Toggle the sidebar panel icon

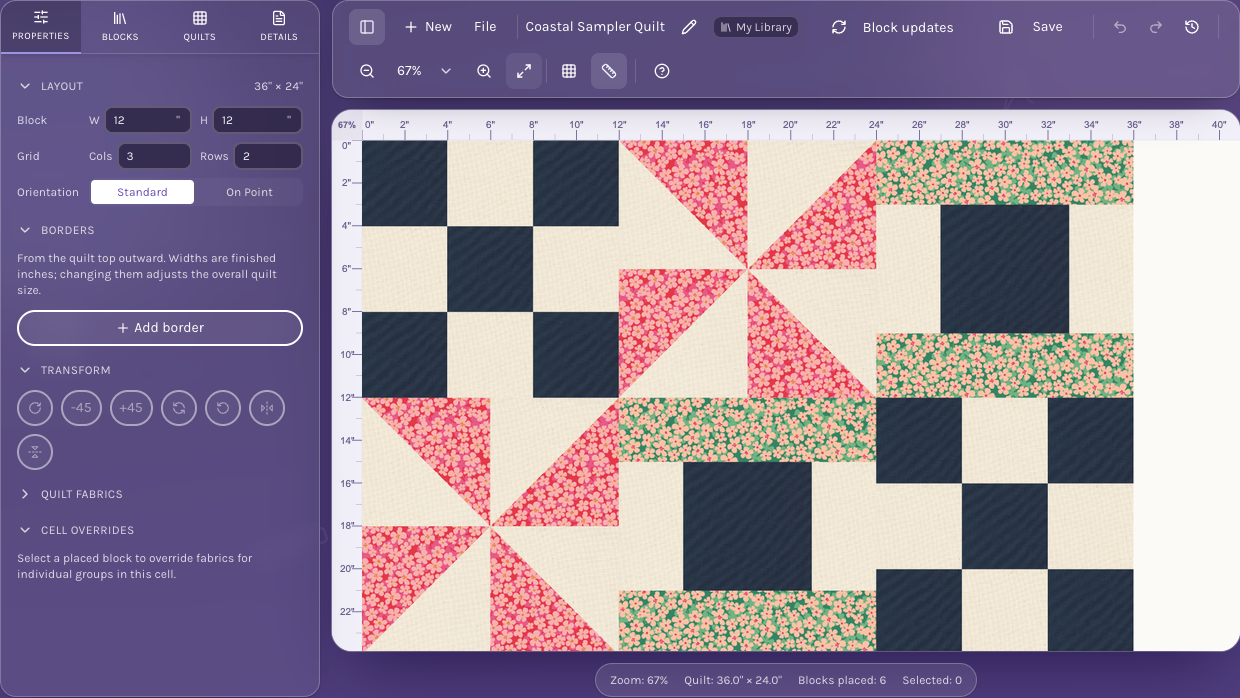pos(367,27)
